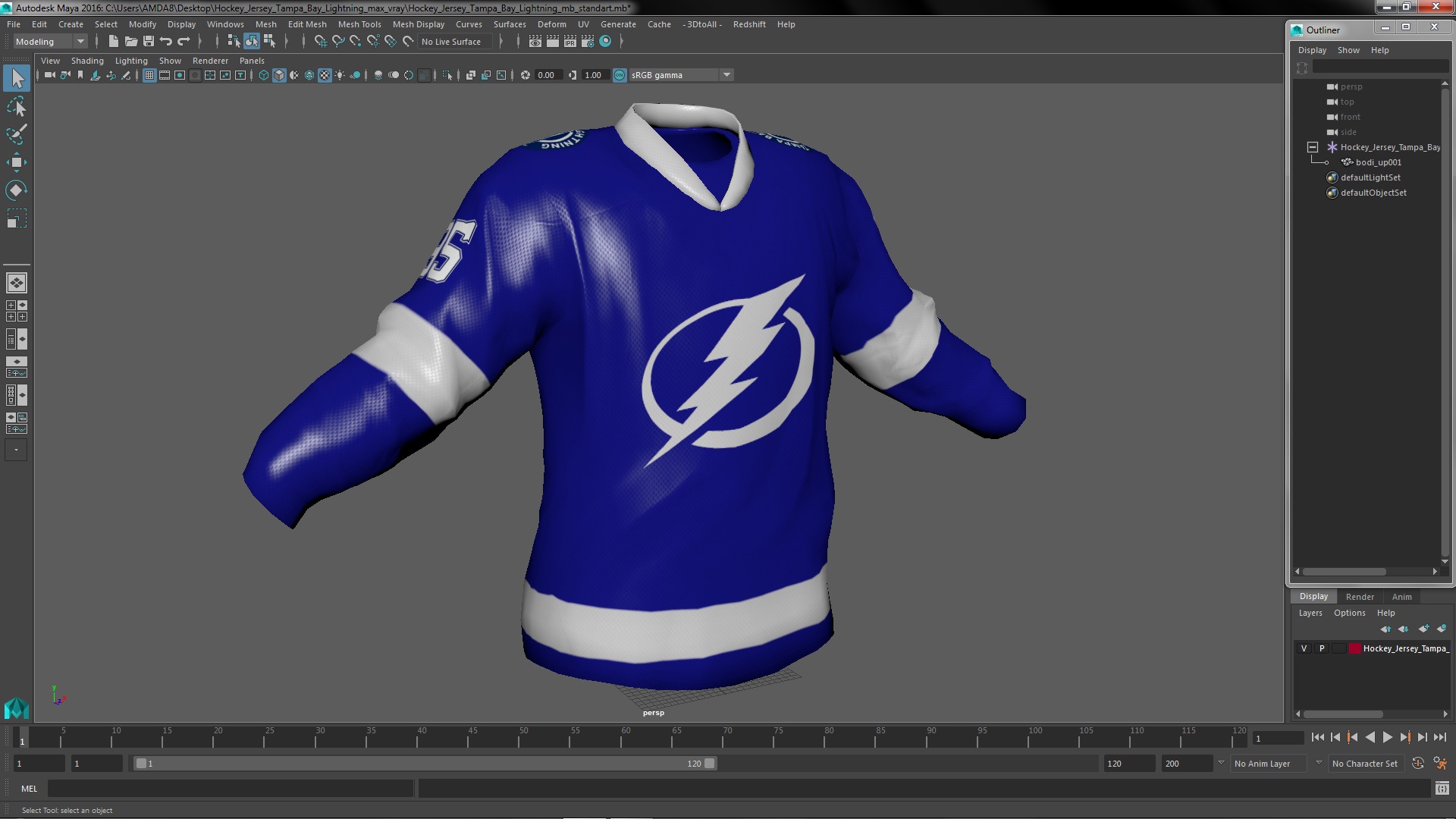
Task: Open the Render View window icon
Action: (x=535, y=42)
